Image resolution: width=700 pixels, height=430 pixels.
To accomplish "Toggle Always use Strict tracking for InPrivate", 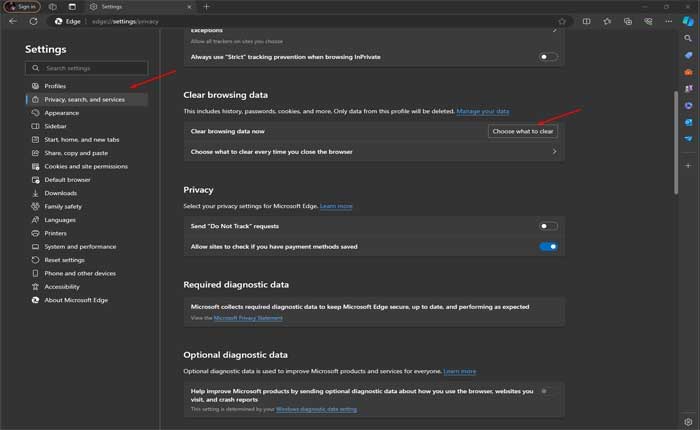I will (548, 57).
